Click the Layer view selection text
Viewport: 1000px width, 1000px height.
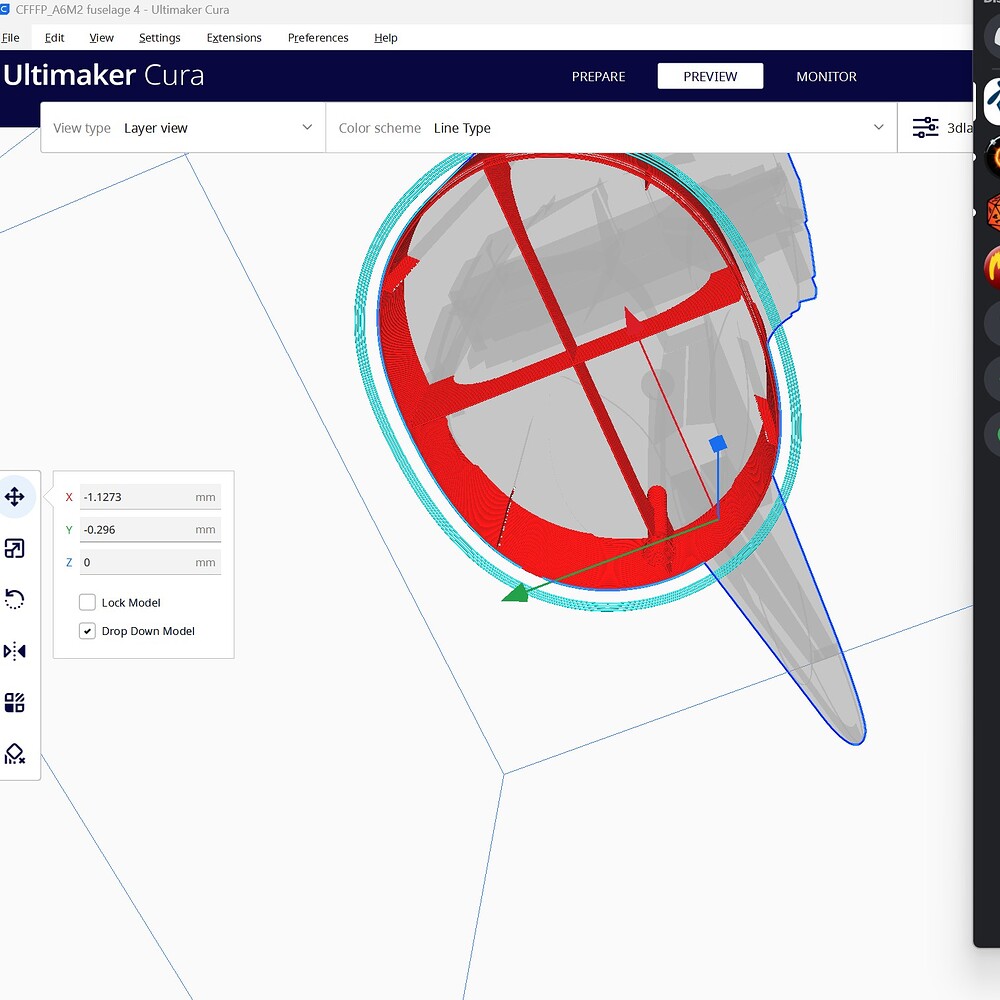point(156,128)
